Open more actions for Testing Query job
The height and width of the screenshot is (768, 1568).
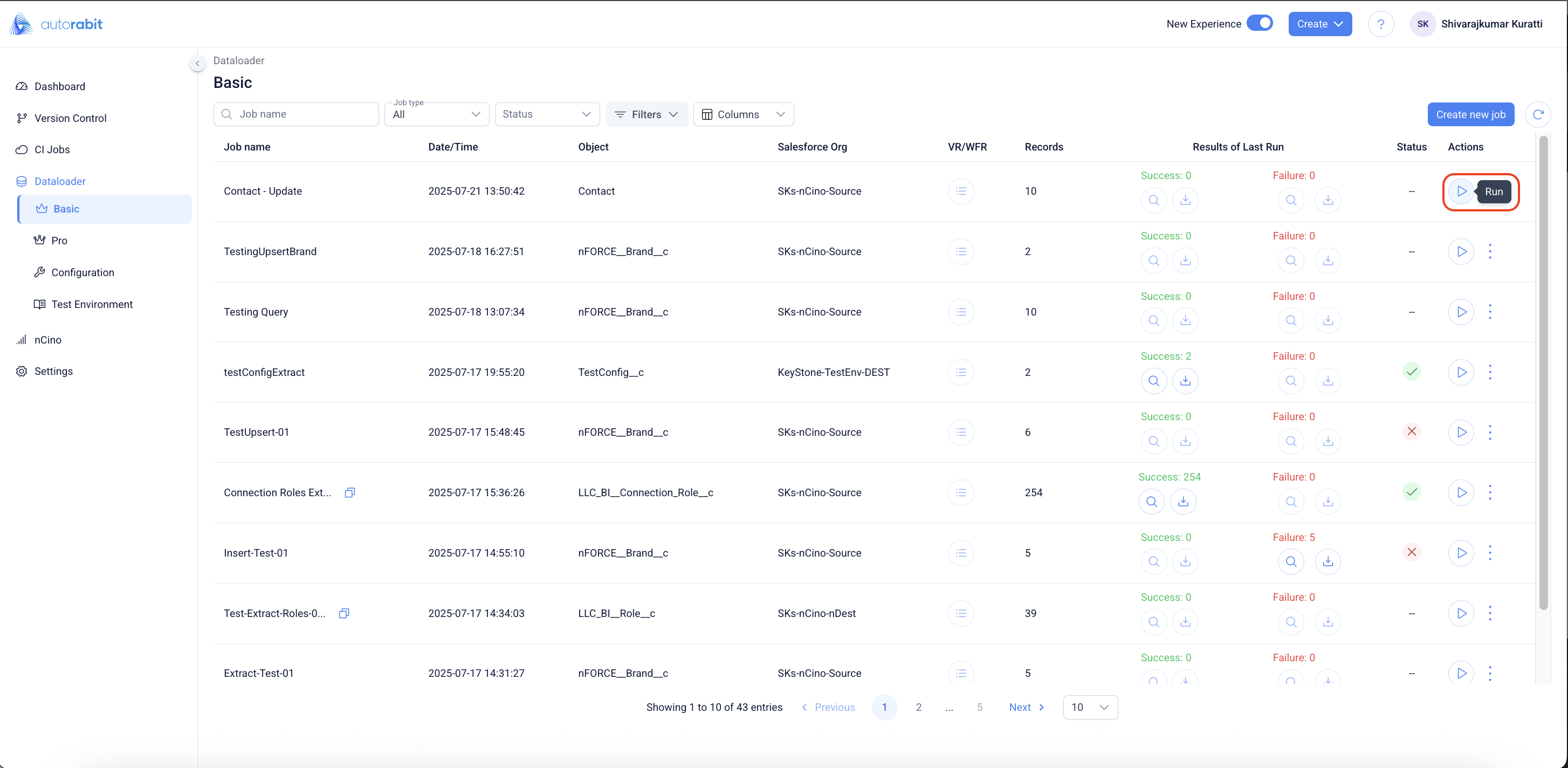coord(1489,312)
